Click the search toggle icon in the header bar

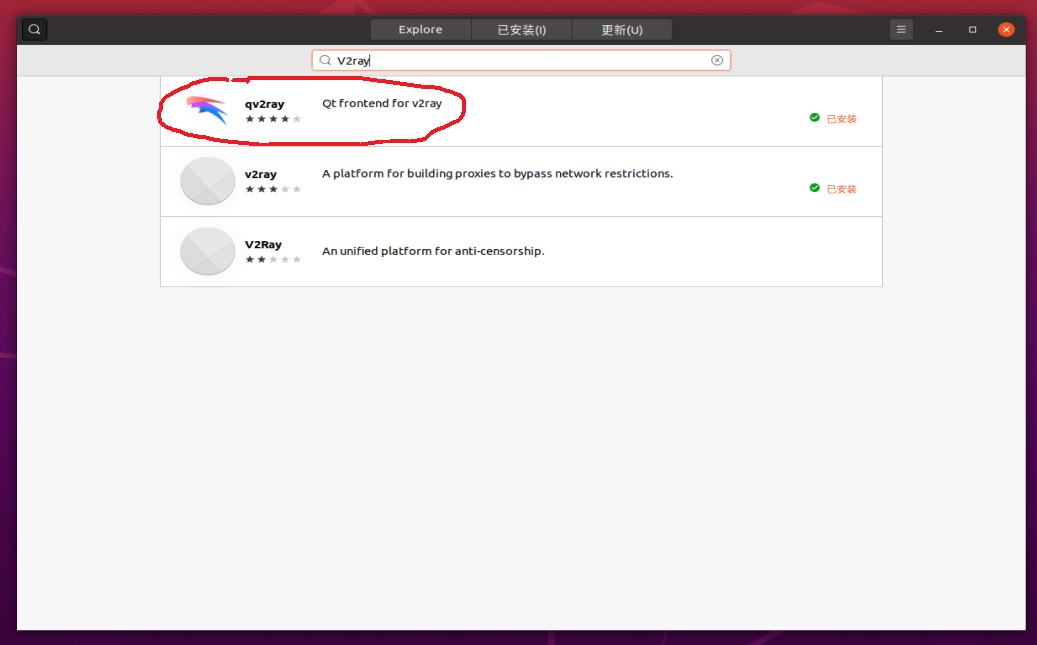click(x=34, y=30)
